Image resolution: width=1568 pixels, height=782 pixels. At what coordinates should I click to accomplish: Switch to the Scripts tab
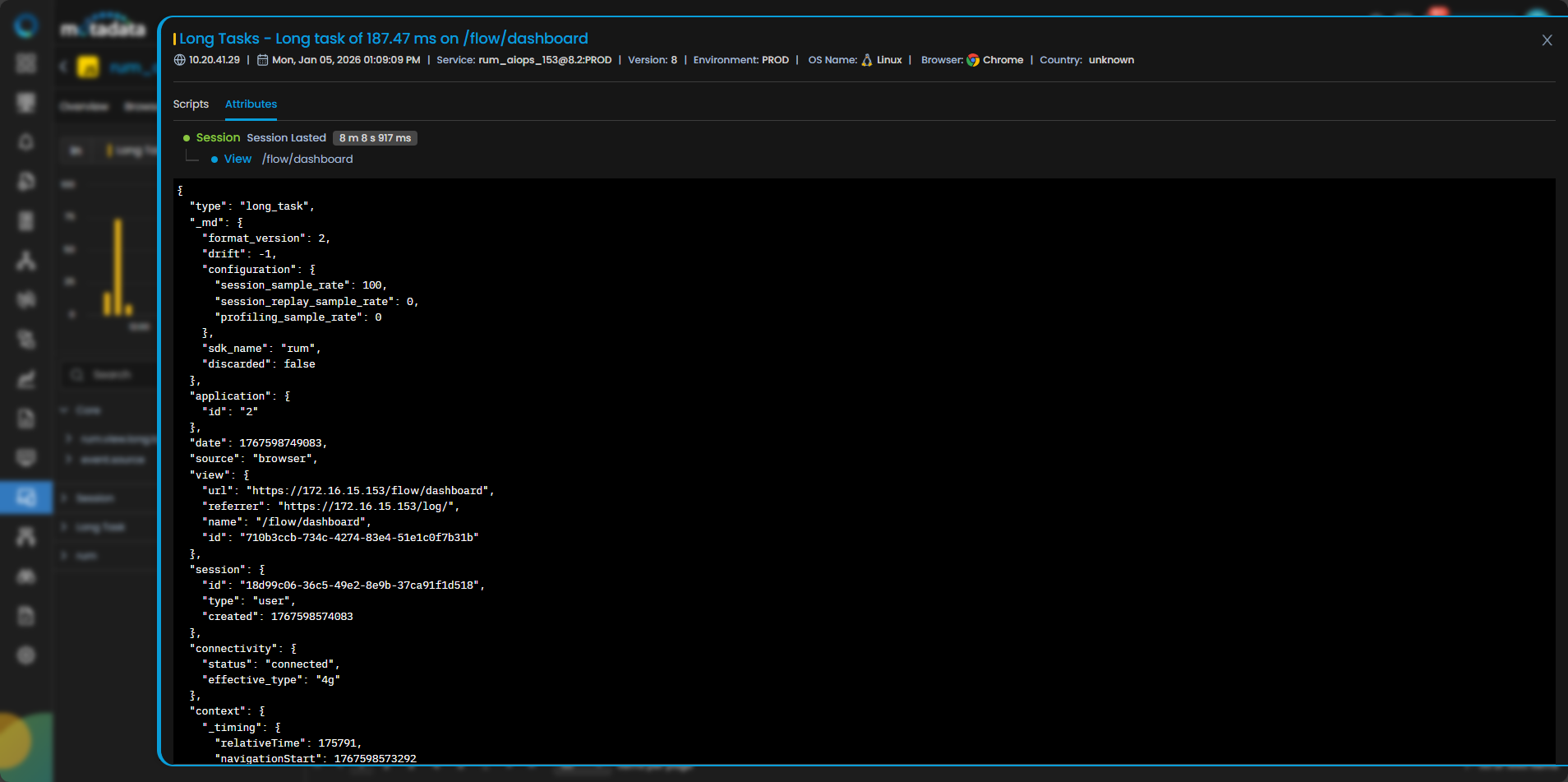tap(191, 104)
